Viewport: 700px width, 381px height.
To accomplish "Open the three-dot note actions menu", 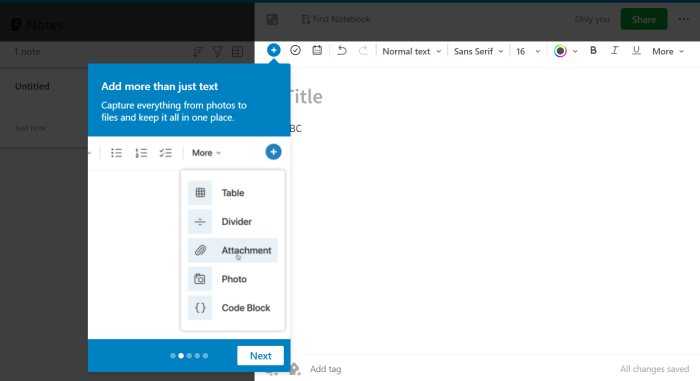I will coord(683,19).
